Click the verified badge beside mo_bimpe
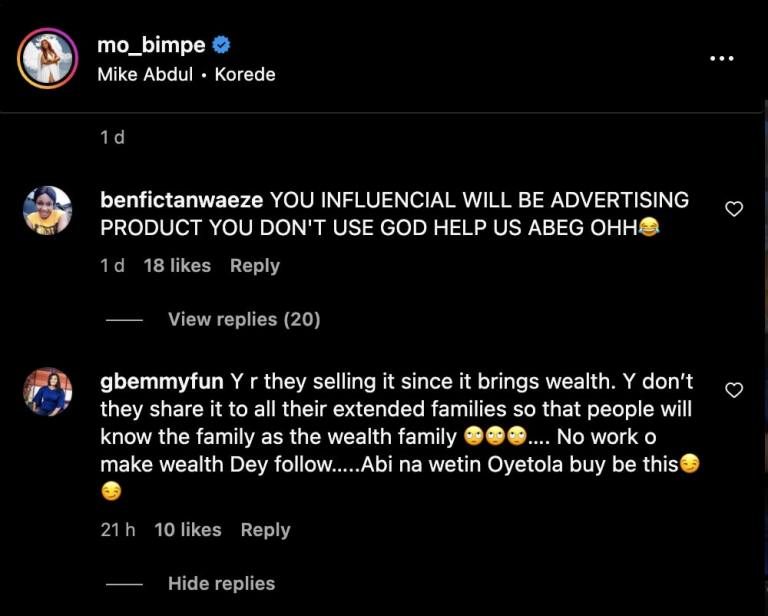The height and width of the screenshot is (616, 768). [223, 45]
